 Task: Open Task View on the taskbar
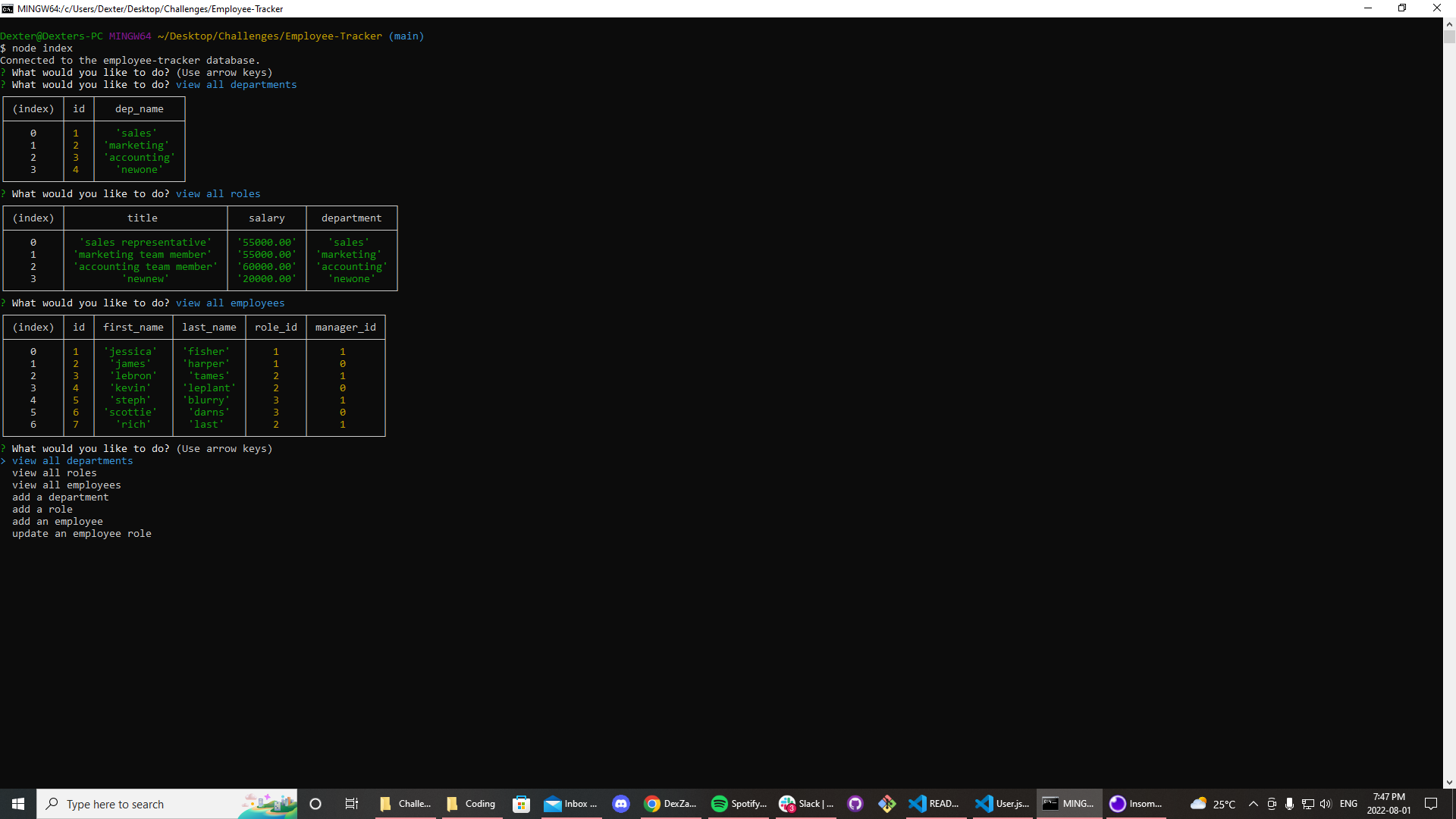click(352, 804)
